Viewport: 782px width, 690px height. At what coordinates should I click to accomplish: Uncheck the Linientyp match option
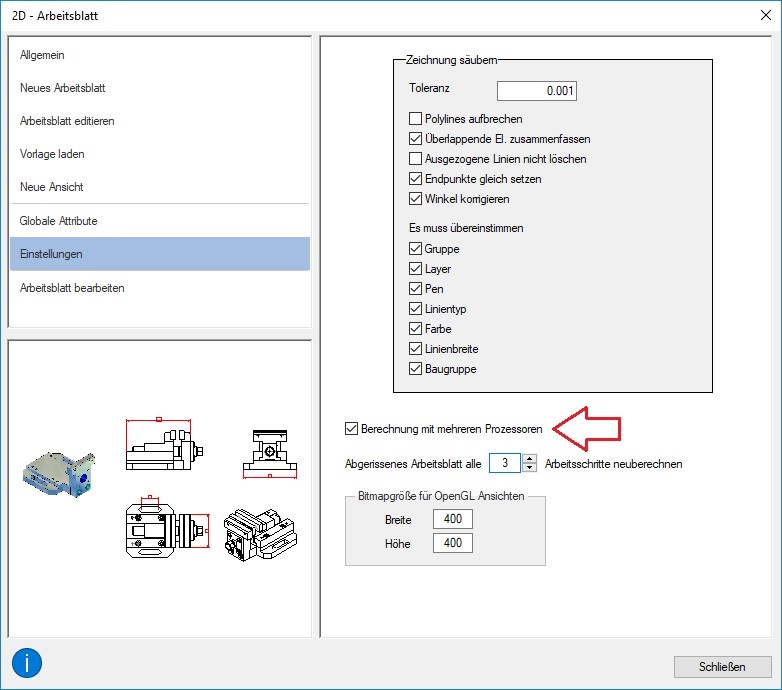[416, 309]
